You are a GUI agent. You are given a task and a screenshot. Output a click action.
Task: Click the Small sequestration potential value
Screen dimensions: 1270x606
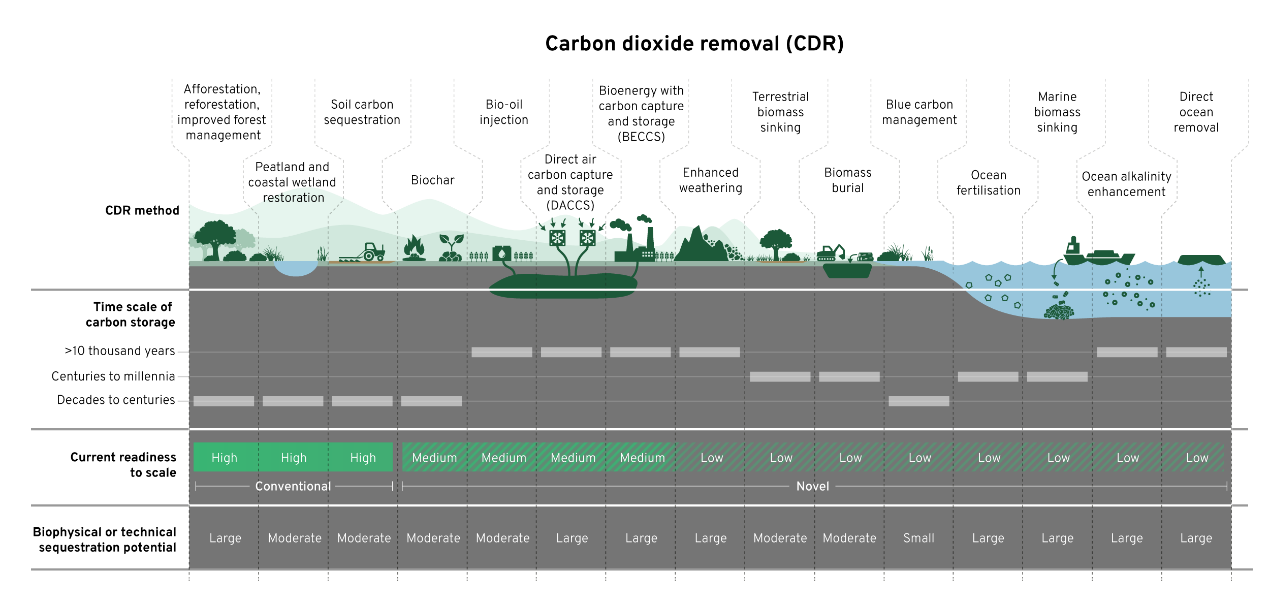point(918,538)
